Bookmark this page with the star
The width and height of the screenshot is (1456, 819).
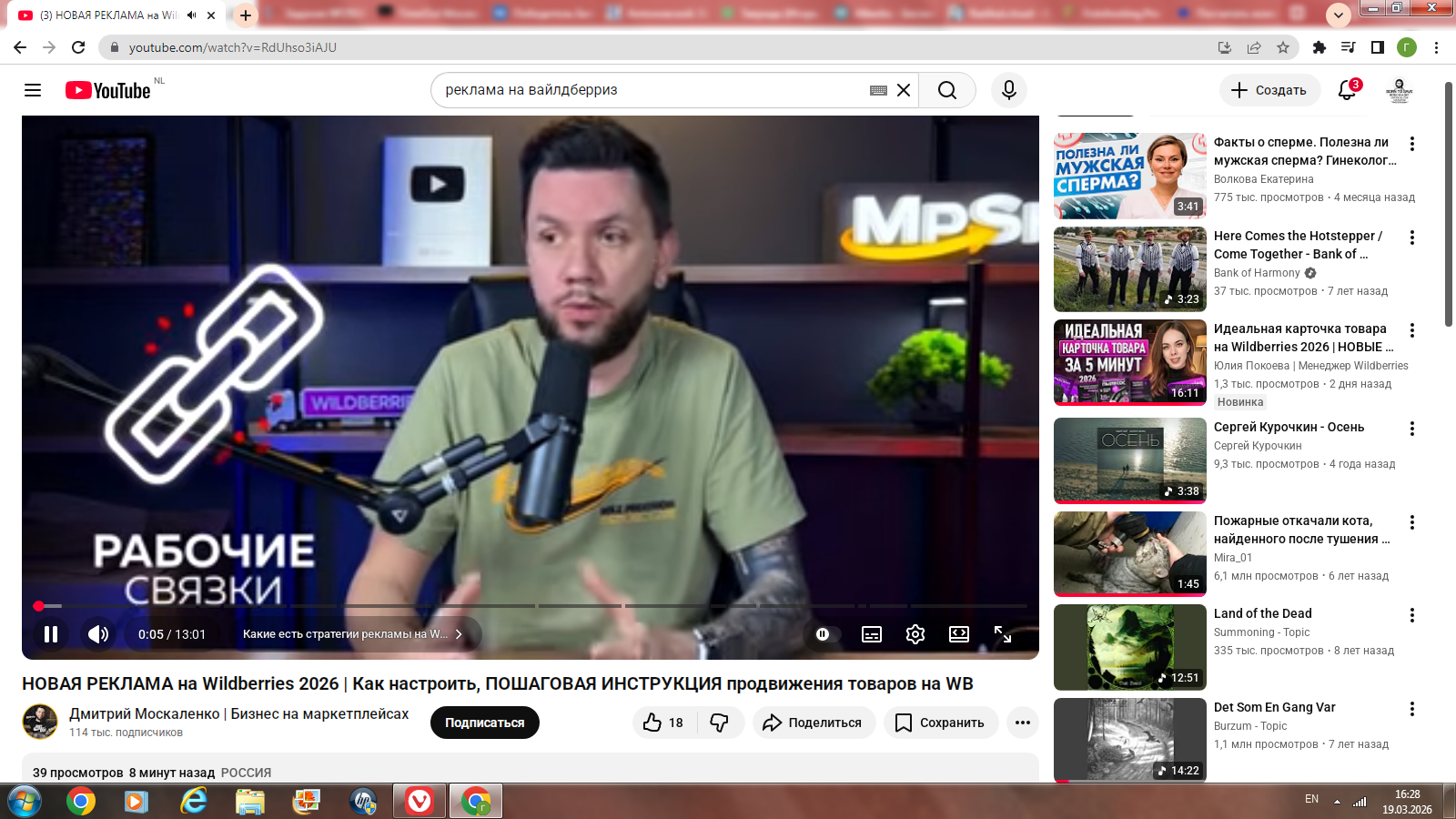point(1283,47)
